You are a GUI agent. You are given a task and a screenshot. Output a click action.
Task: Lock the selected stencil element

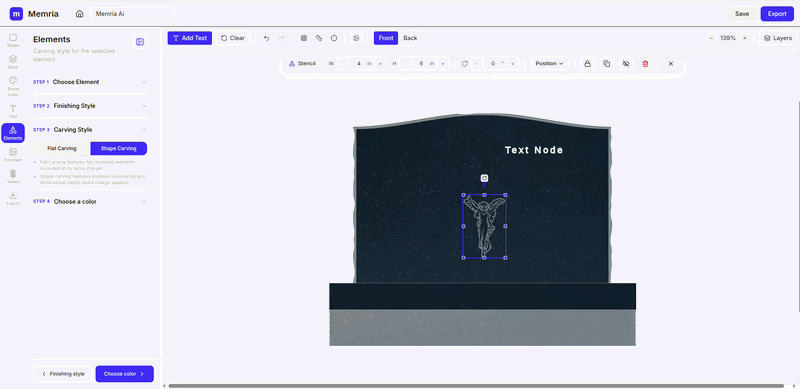pyautogui.click(x=588, y=63)
